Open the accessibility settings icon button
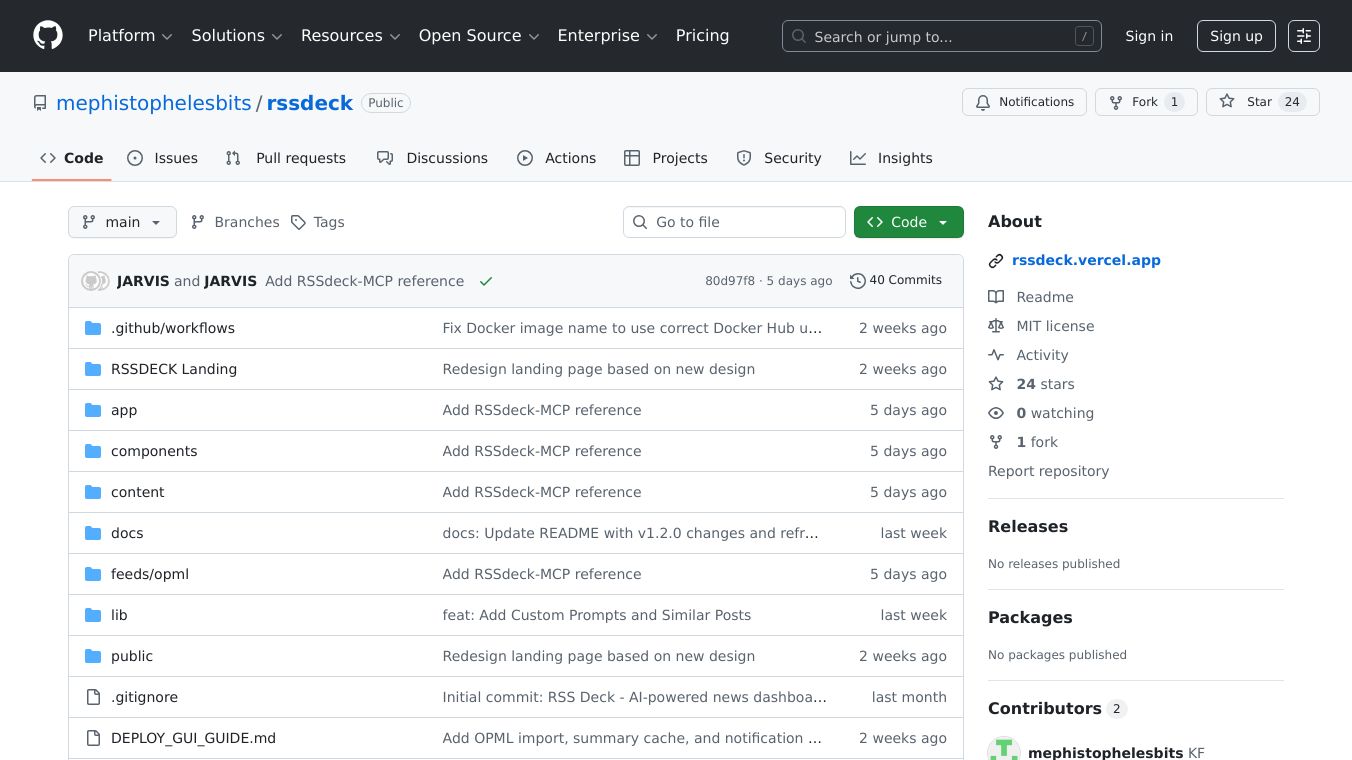Viewport: 1352px width, 760px height. coord(1304,36)
